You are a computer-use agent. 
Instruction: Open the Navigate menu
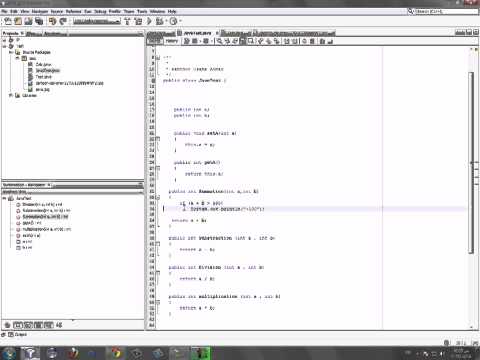point(40,11)
